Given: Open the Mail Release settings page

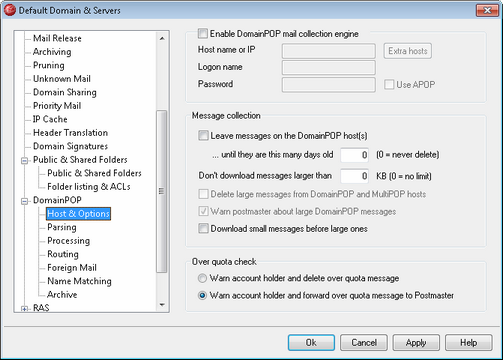Looking at the screenshot, I should [57, 38].
